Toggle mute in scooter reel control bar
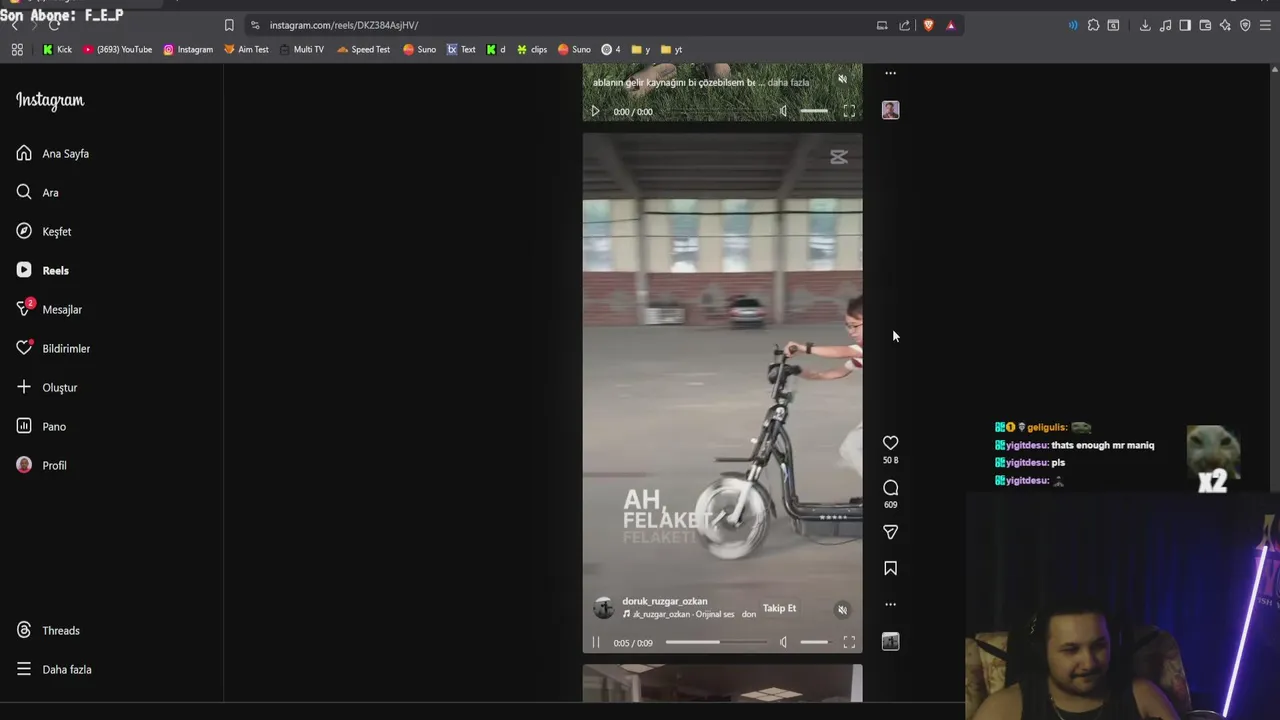Screen dimensions: 1280x720 (x=783, y=642)
